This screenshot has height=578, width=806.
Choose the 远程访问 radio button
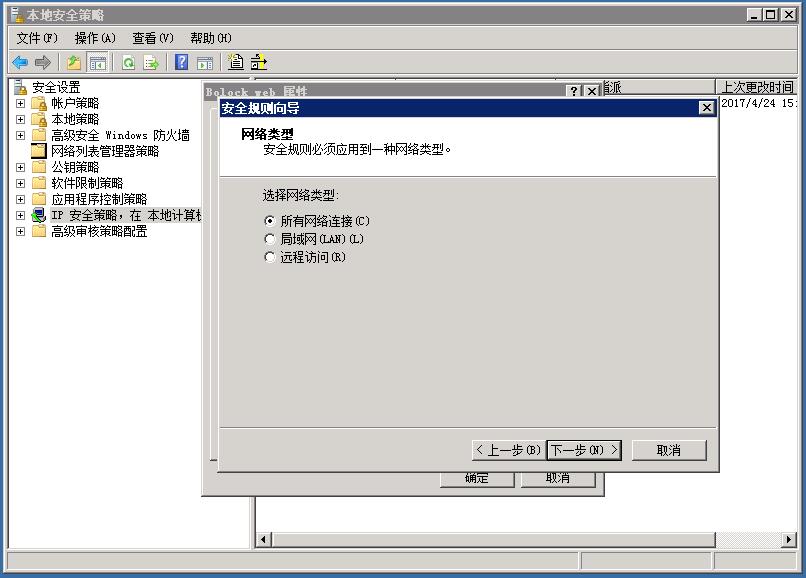click(x=269, y=257)
